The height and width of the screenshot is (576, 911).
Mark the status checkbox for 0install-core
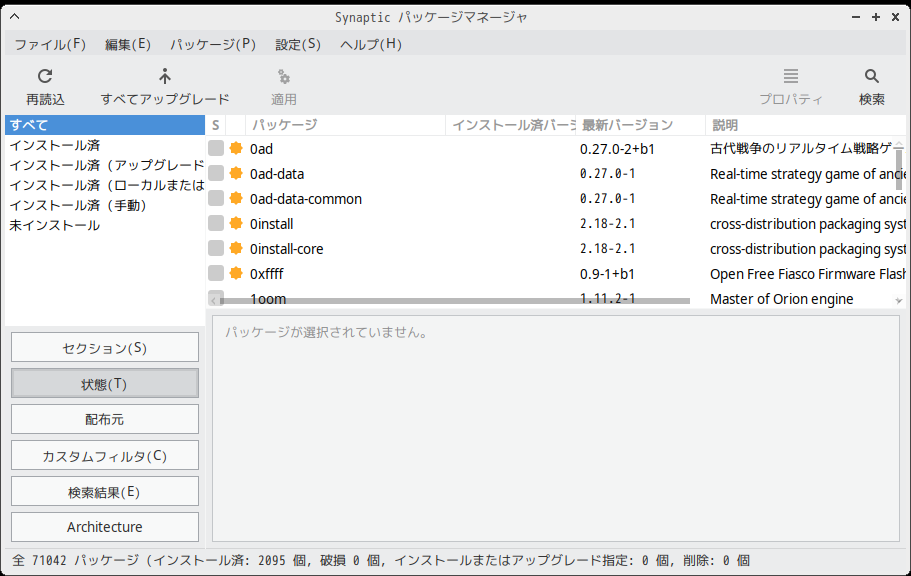(x=216, y=248)
